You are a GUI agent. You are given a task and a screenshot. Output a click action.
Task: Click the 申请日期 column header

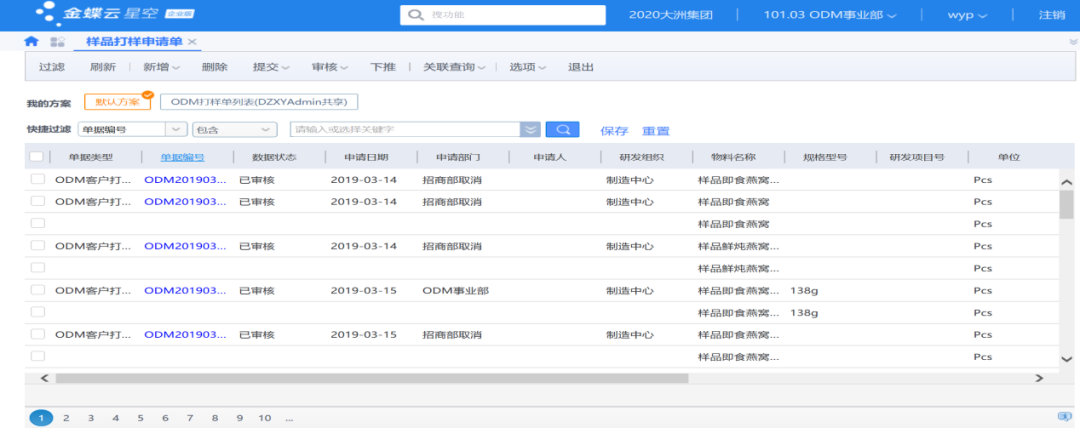coord(366,157)
